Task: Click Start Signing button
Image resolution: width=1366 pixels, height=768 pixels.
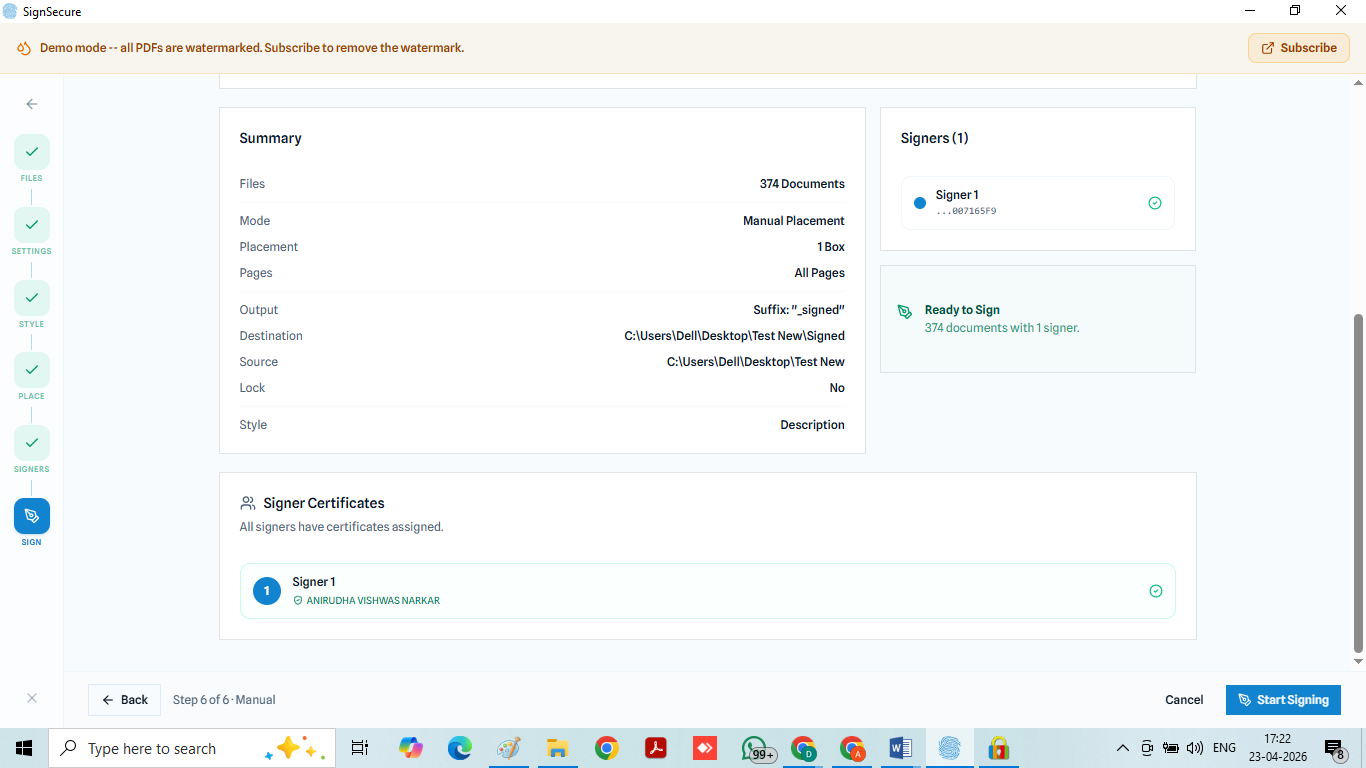Action: pos(1283,700)
